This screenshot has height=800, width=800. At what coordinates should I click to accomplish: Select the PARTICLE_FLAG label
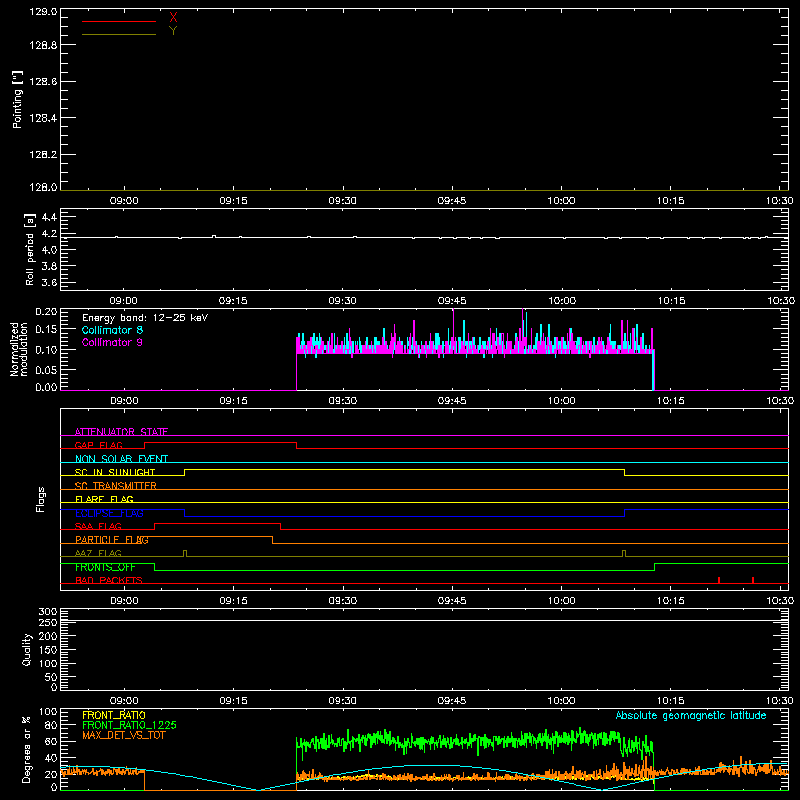[x=112, y=539]
